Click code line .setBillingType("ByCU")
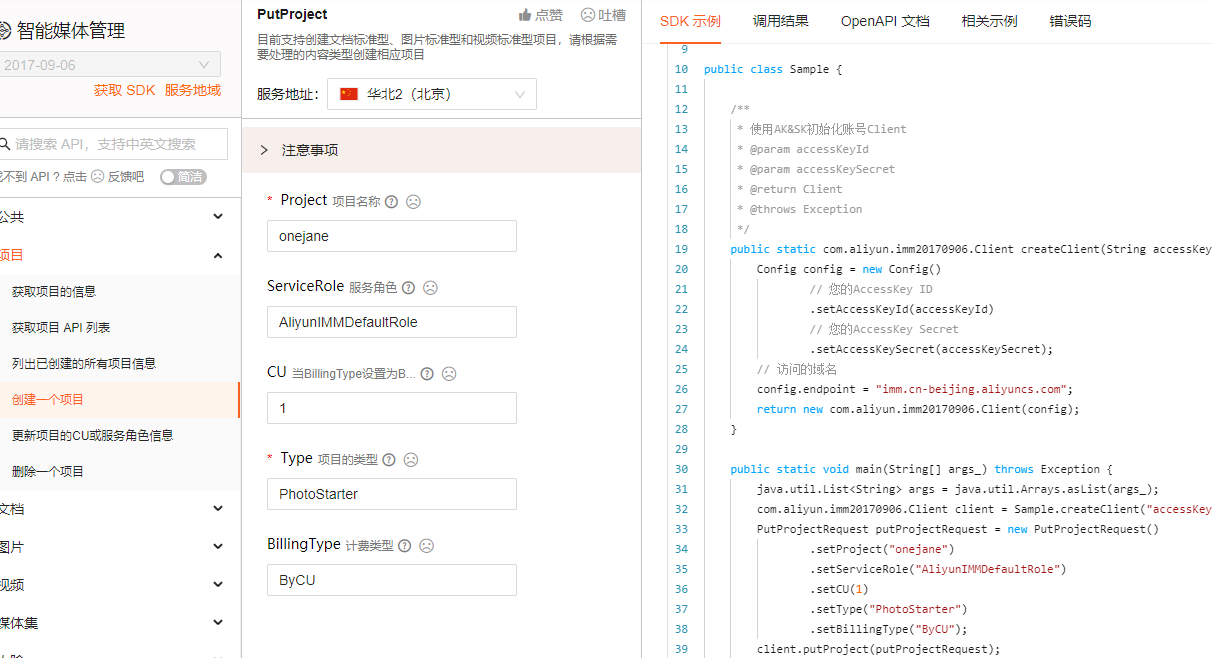The width and height of the screenshot is (1212, 658). coord(889,629)
